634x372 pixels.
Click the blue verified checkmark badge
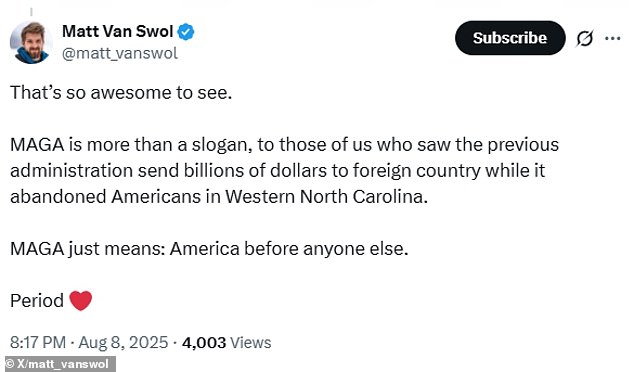coord(186,32)
